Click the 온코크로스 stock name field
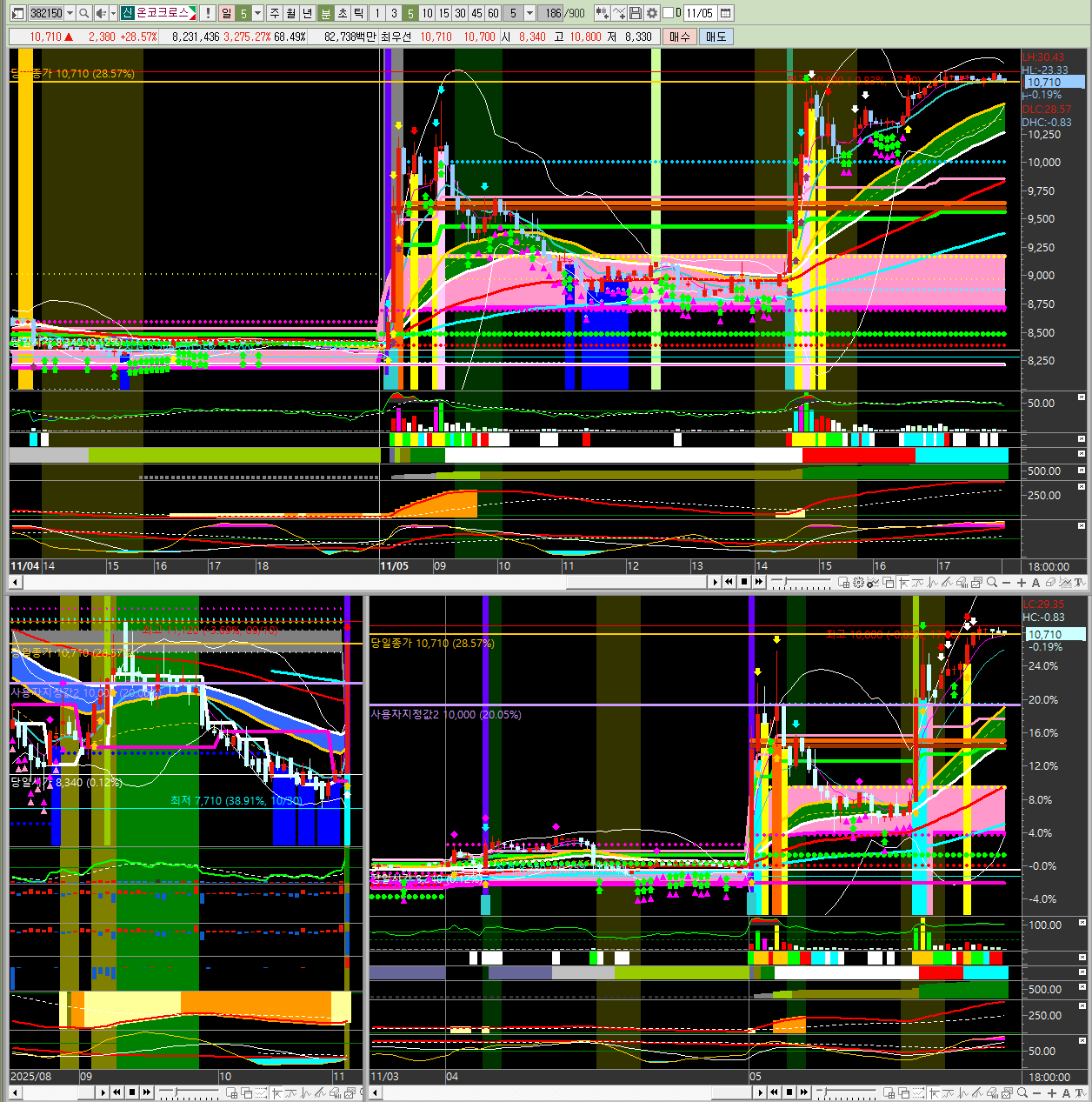The image size is (1092, 1102). tap(167, 13)
